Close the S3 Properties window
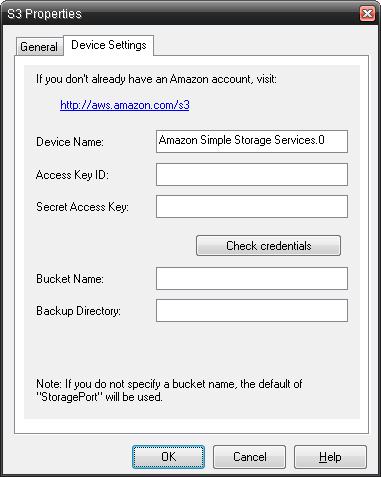Screen dimensions: 381x477 click(367, 14)
